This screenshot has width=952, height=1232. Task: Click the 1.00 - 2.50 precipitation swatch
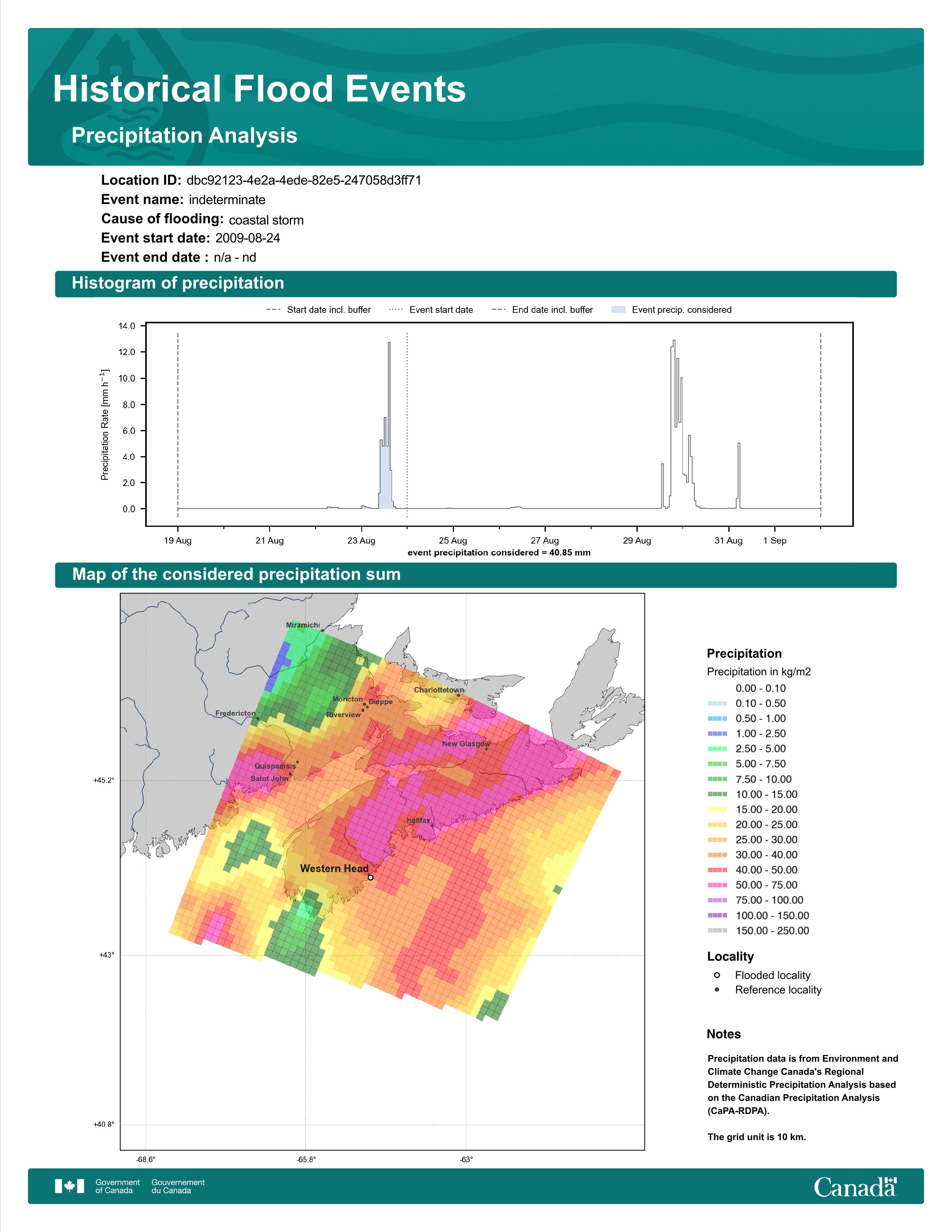coord(718,733)
